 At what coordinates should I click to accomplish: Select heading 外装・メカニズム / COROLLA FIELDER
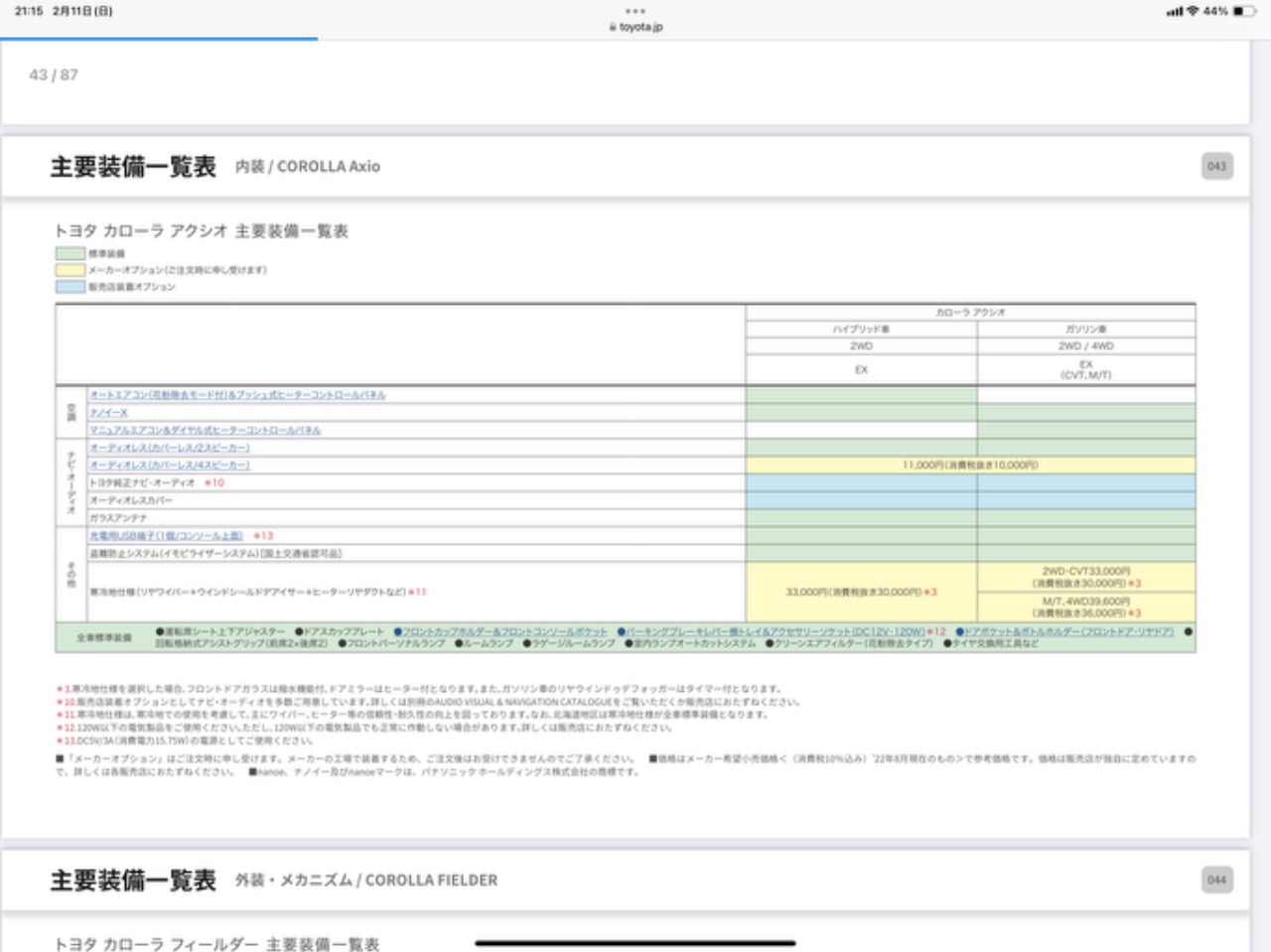coord(366,880)
